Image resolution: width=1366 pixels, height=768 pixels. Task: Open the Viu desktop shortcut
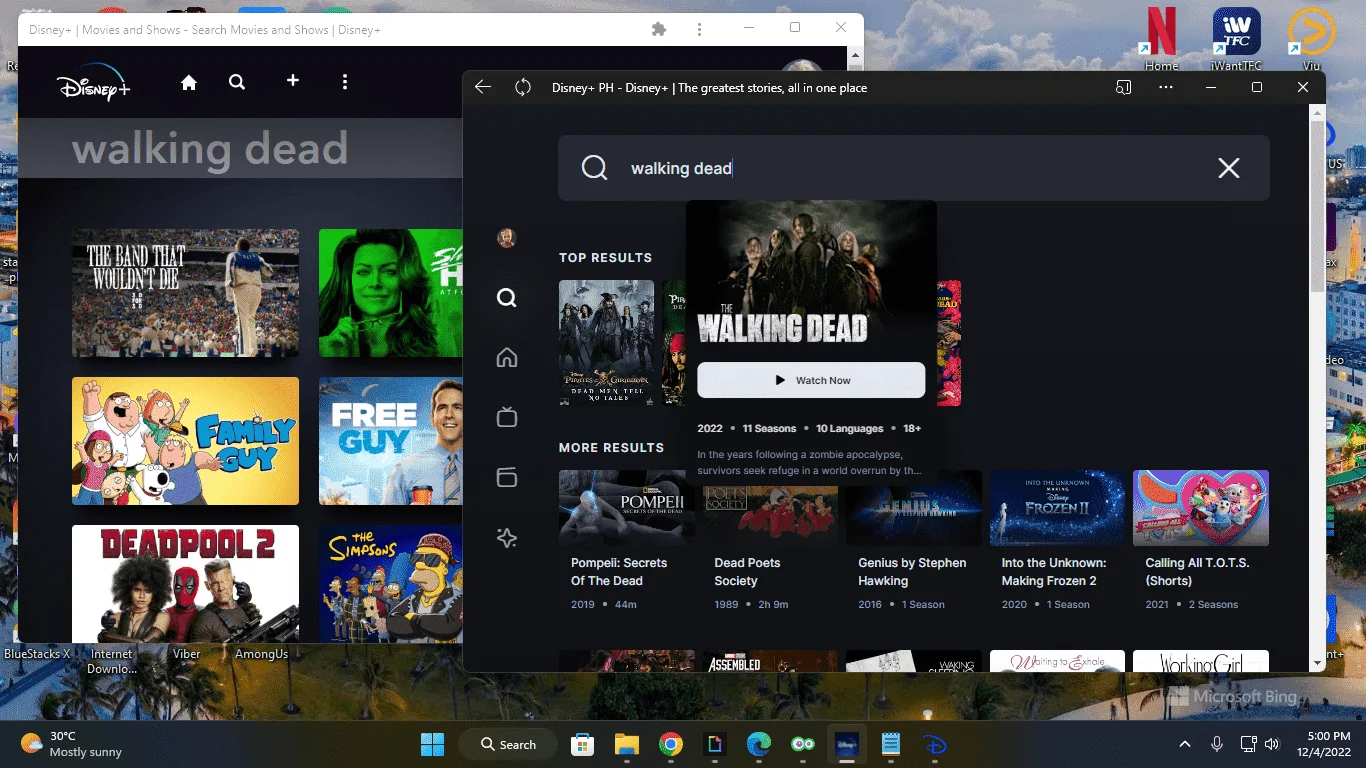tap(1311, 40)
